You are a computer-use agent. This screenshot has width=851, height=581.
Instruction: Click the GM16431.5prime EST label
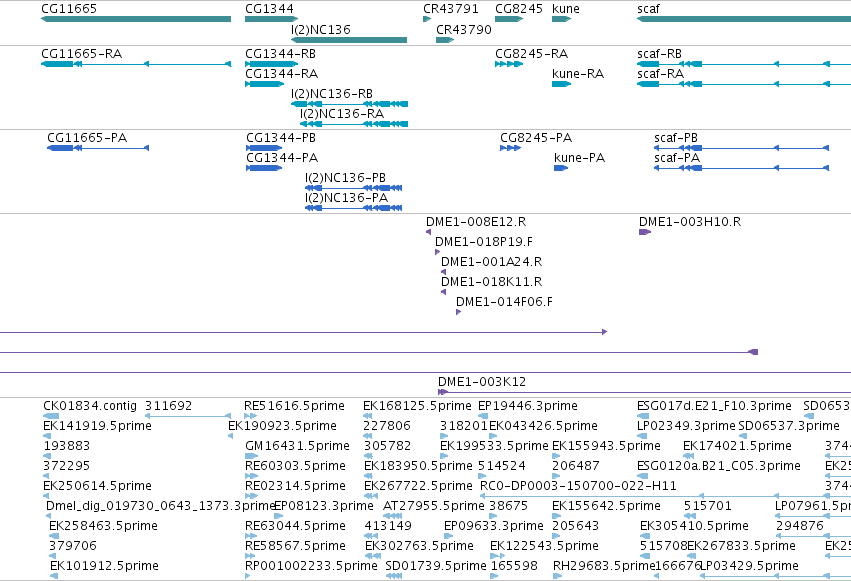point(297,446)
